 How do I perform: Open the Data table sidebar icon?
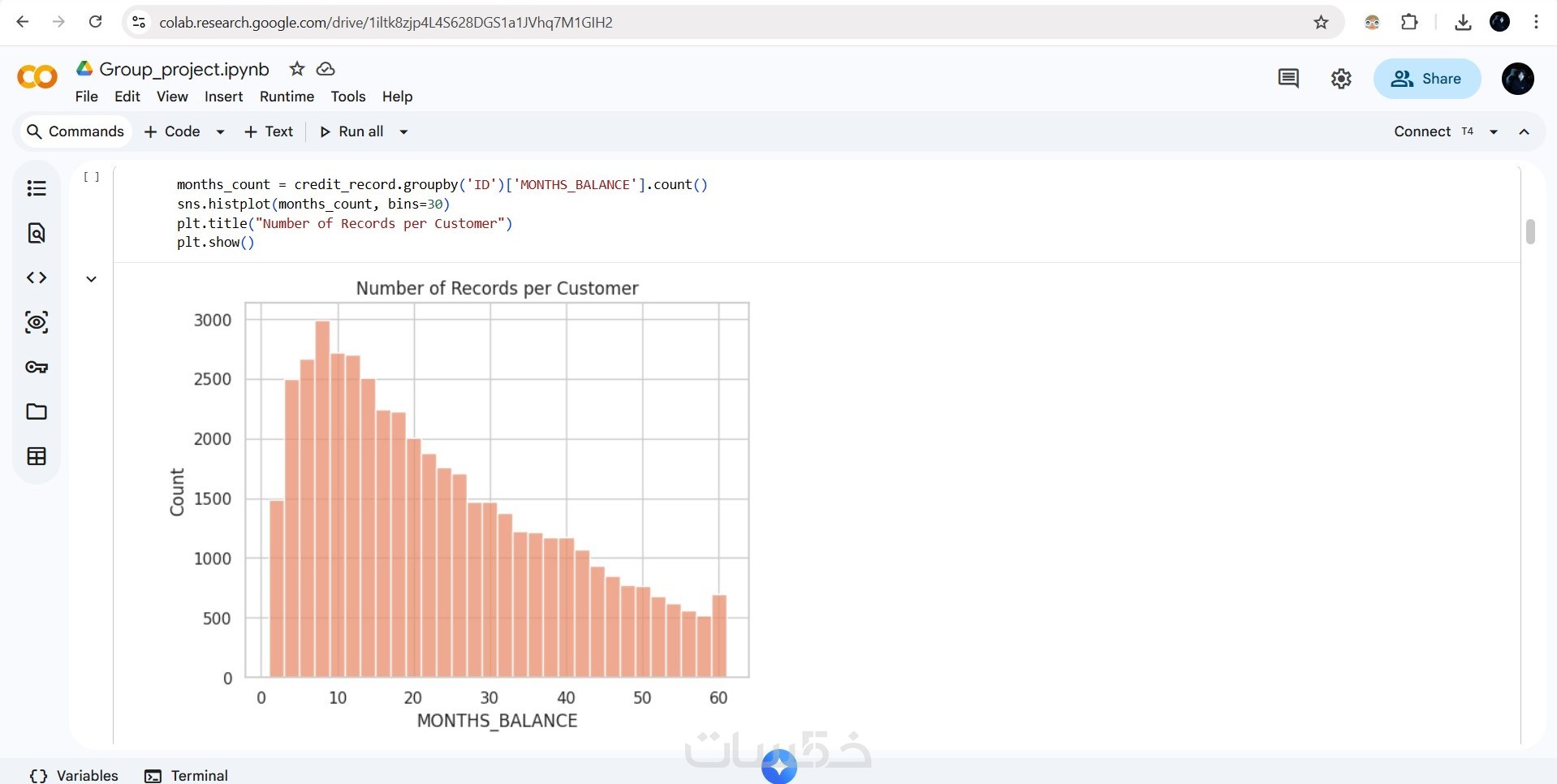[37, 456]
